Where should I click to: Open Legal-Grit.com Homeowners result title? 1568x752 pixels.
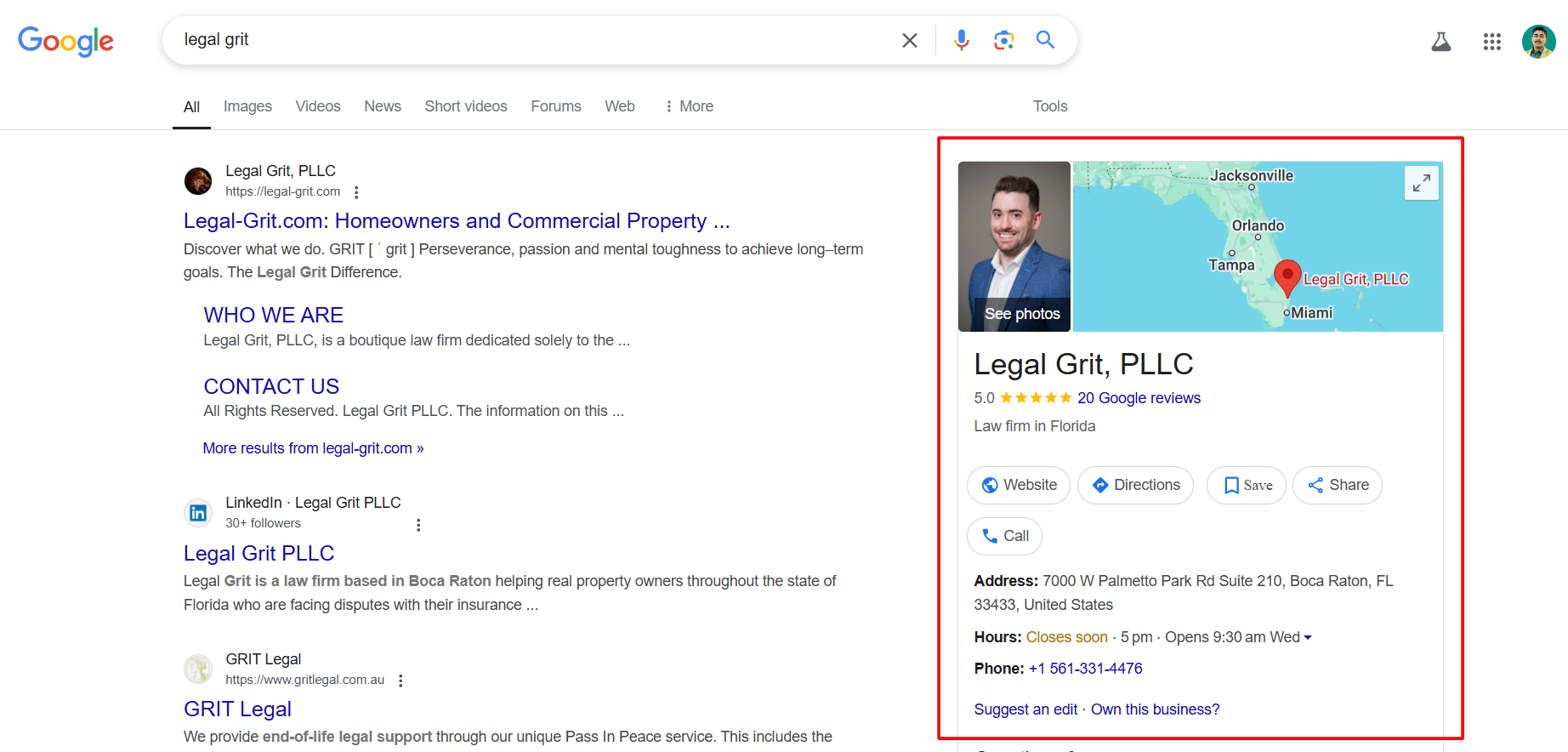tap(457, 221)
